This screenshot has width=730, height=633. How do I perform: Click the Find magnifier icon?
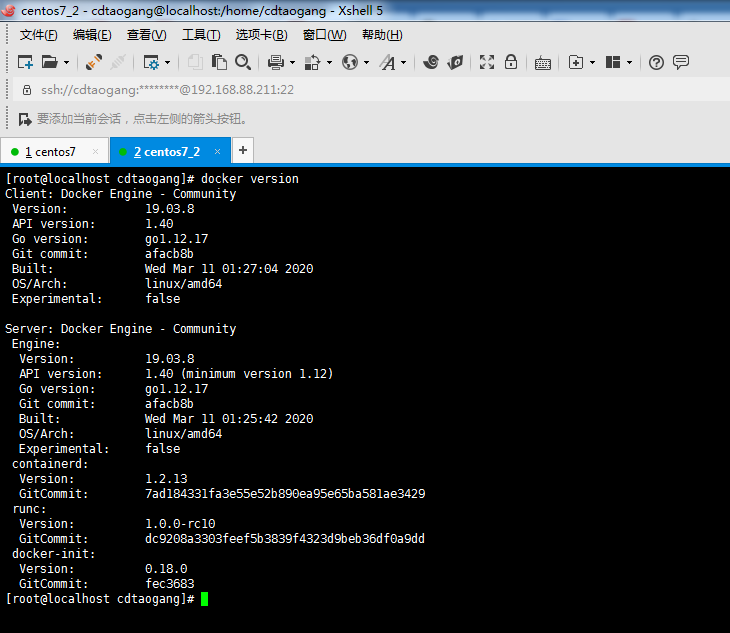pyautogui.click(x=243, y=62)
